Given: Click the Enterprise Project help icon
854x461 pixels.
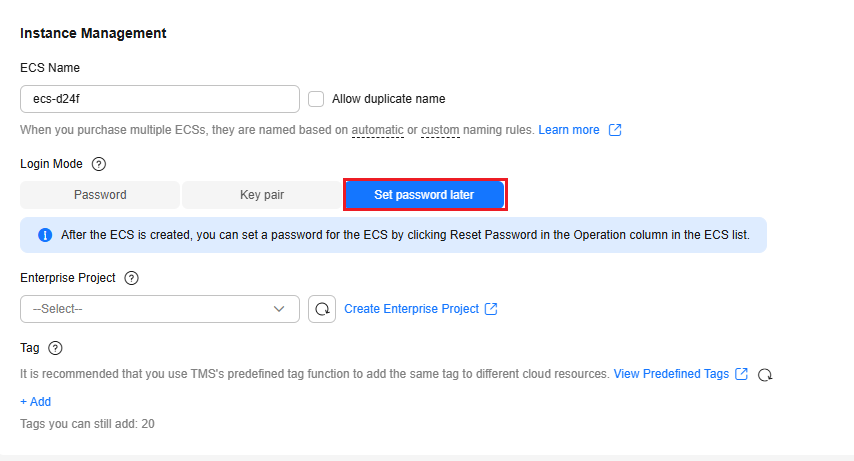Looking at the screenshot, I should [131, 278].
